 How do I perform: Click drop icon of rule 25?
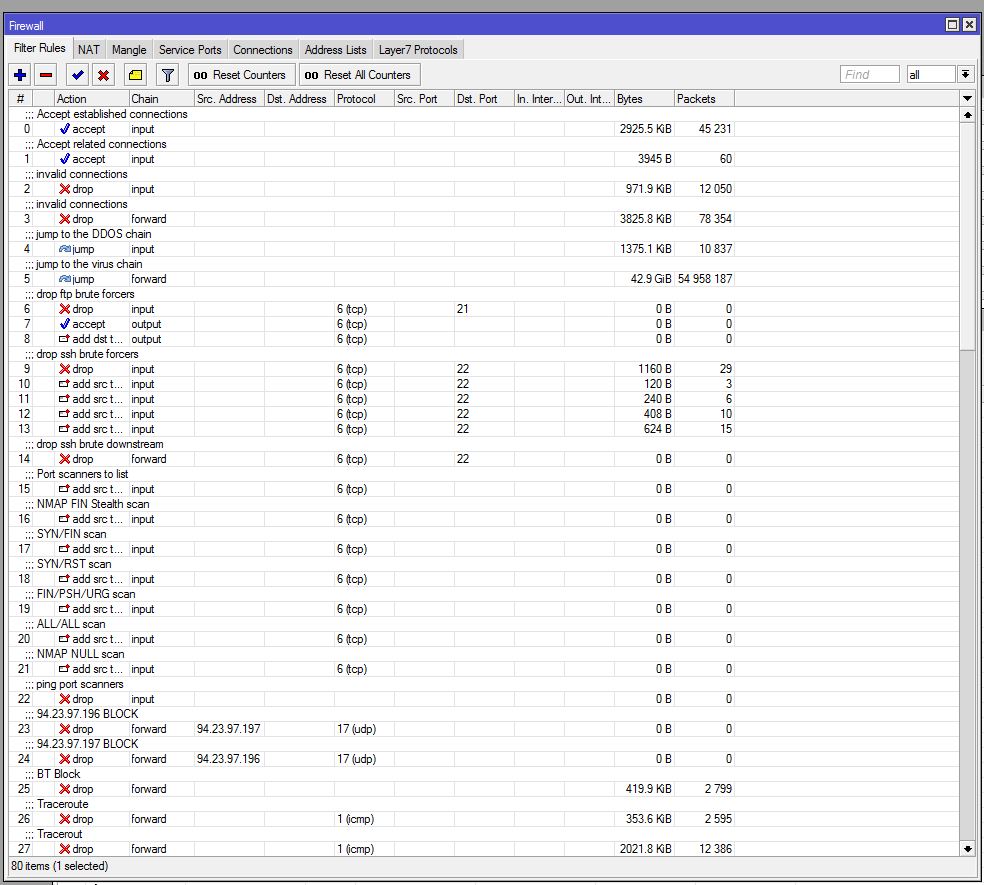[x=64, y=789]
